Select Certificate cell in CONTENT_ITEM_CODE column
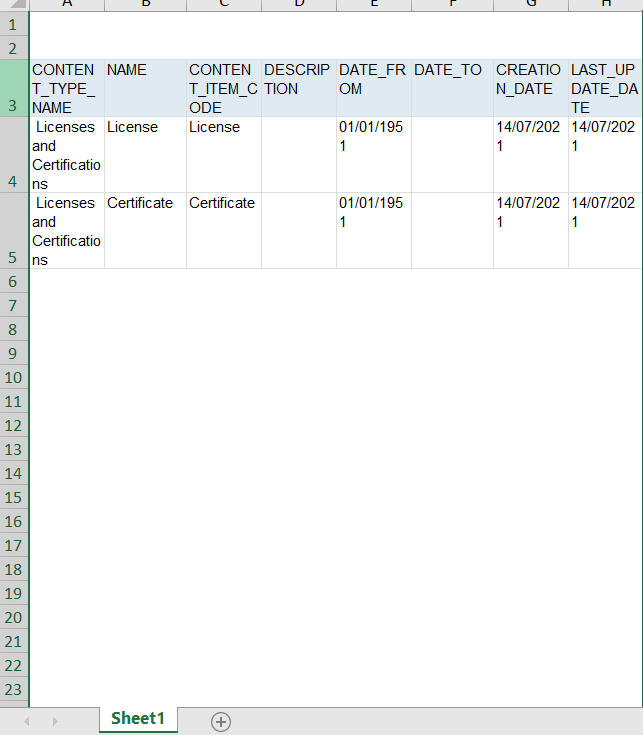 (x=224, y=231)
